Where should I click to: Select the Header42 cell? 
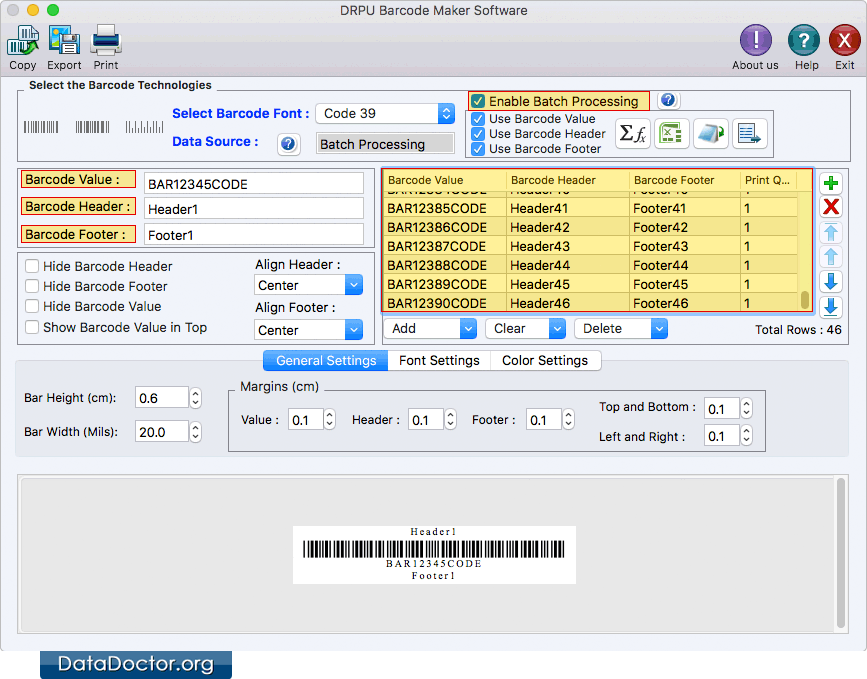coord(568,227)
